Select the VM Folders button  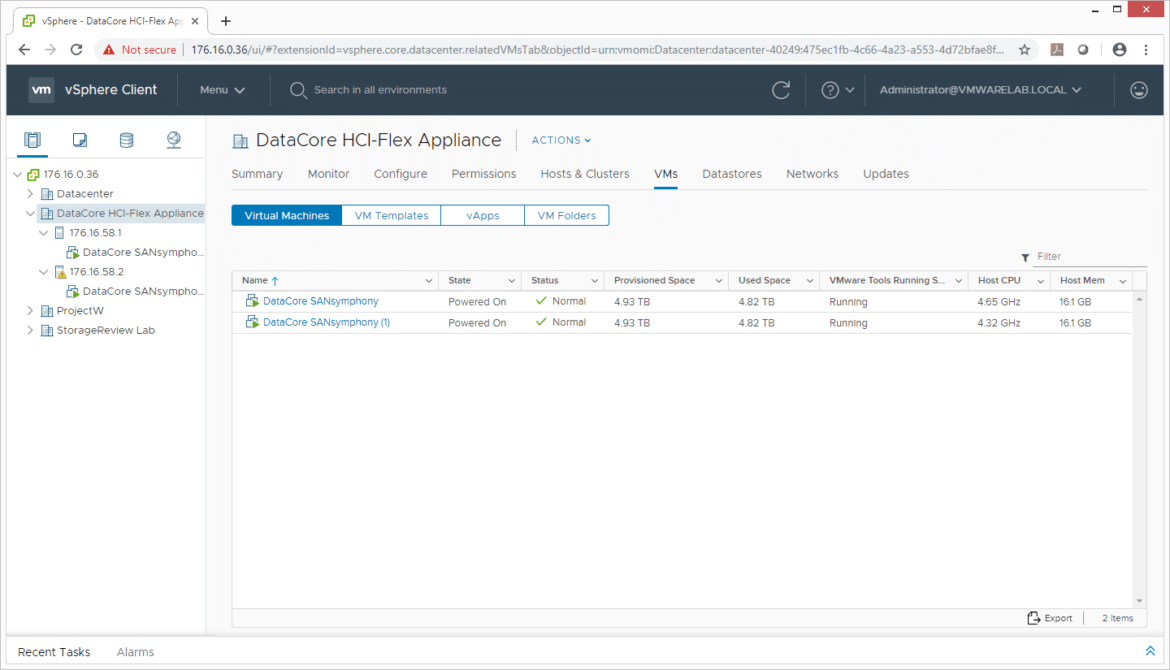566,216
